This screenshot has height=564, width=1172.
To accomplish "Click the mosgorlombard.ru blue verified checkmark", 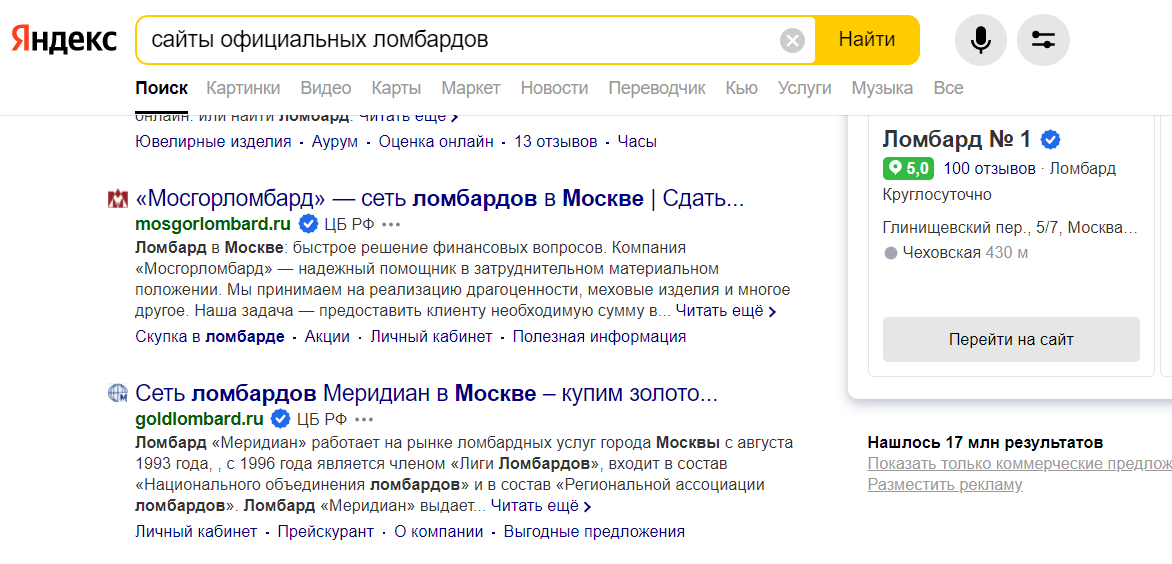I will pyautogui.click(x=307, y=223).
